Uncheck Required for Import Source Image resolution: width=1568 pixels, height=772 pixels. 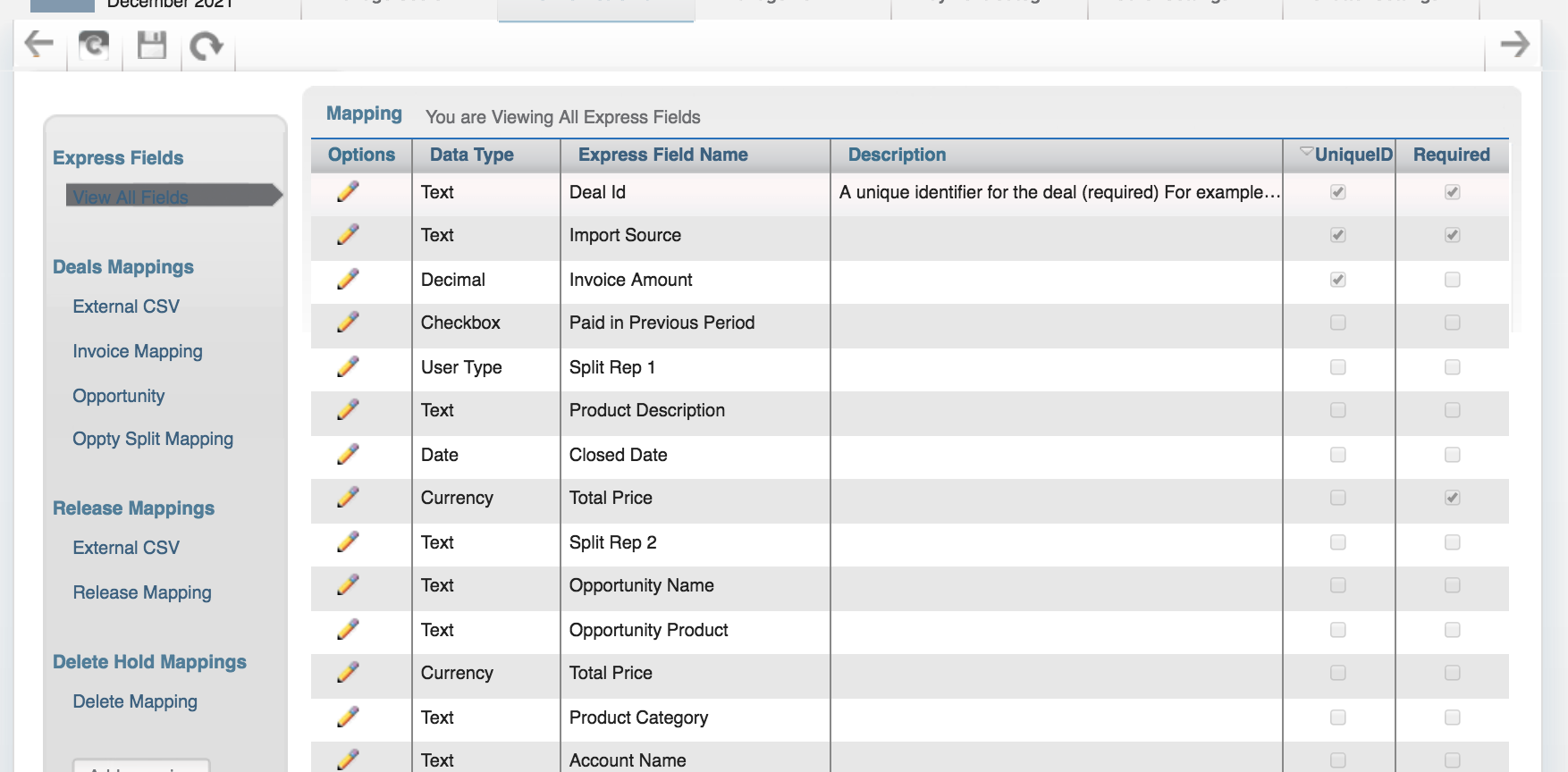(1453, 235)
